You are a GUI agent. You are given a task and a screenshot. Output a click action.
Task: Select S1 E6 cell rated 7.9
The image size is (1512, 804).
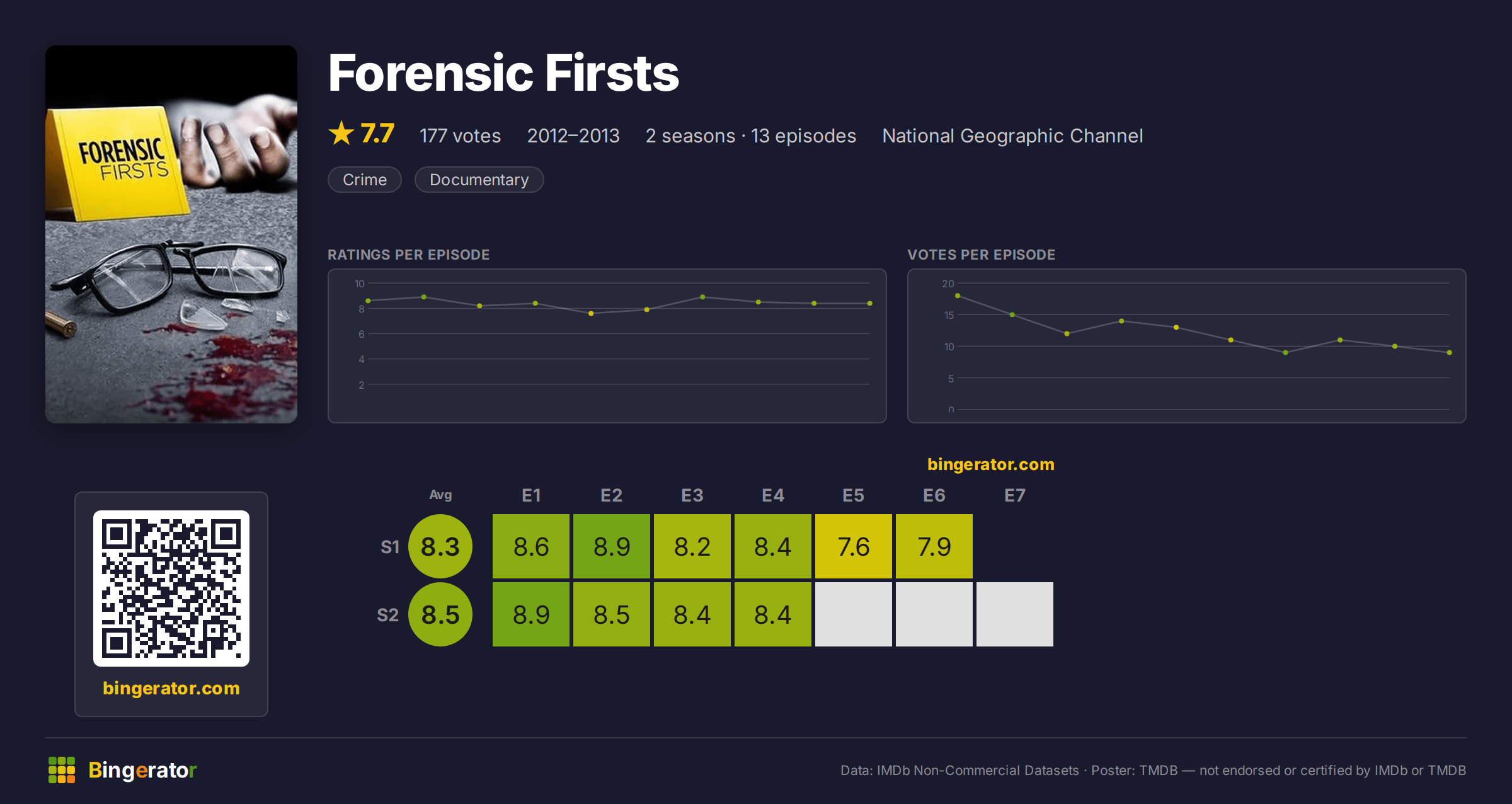tap(934, 546)
